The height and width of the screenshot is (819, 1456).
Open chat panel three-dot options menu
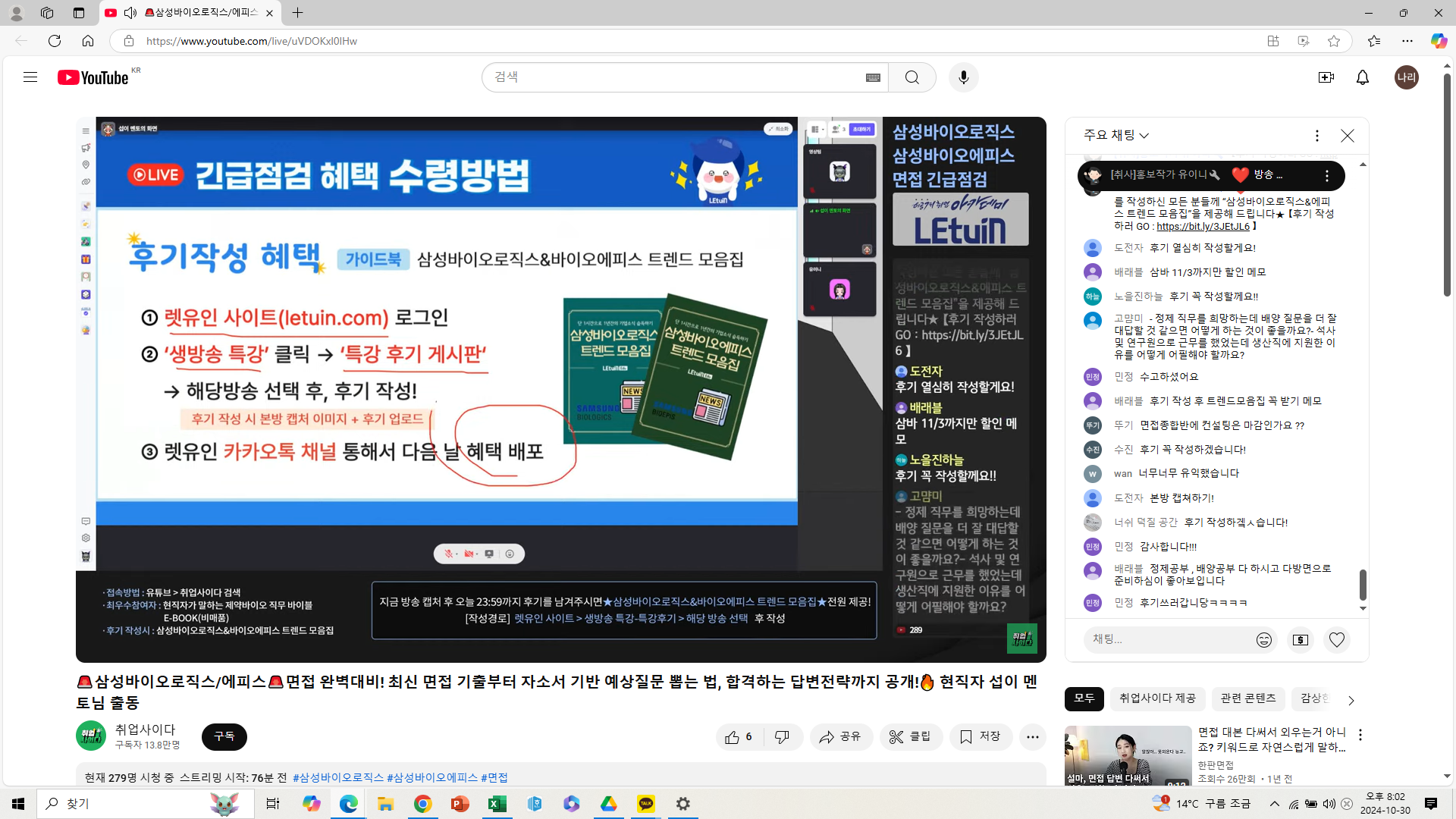click(x=1316, y=135)
